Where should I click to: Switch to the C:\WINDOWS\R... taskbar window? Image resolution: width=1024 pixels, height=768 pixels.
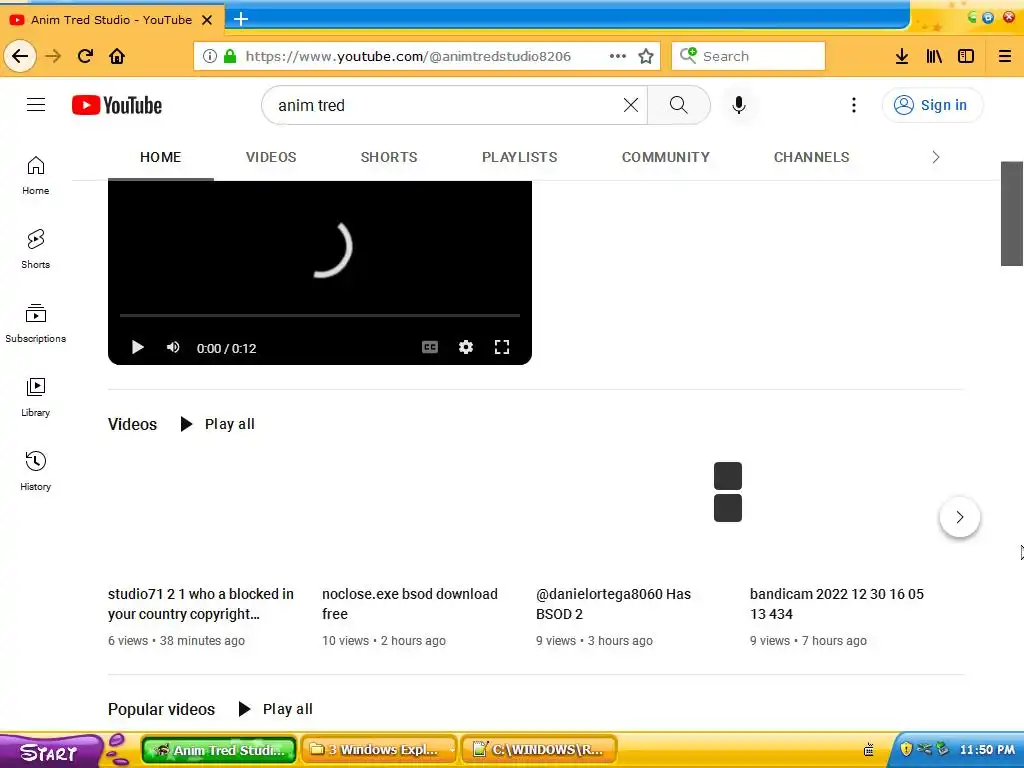pos(539,750)
